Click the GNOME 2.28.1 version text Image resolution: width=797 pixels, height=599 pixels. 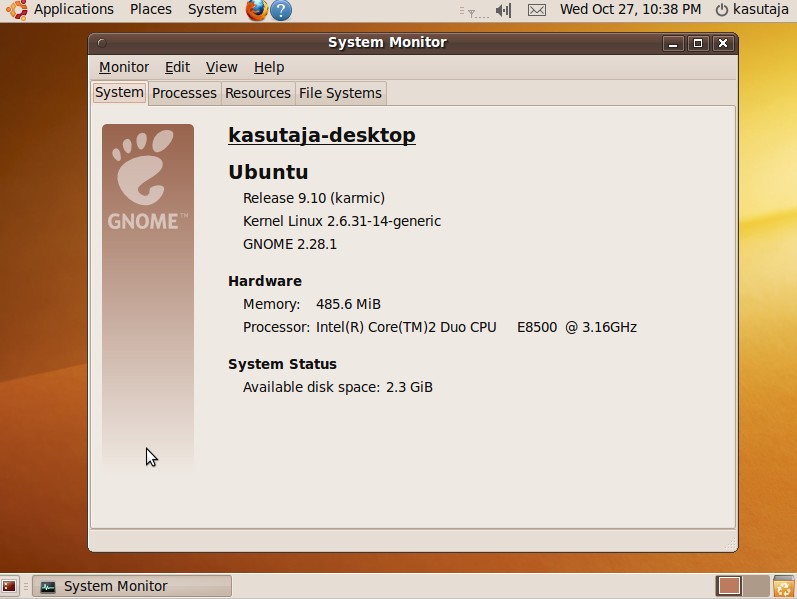click(290, 244)
